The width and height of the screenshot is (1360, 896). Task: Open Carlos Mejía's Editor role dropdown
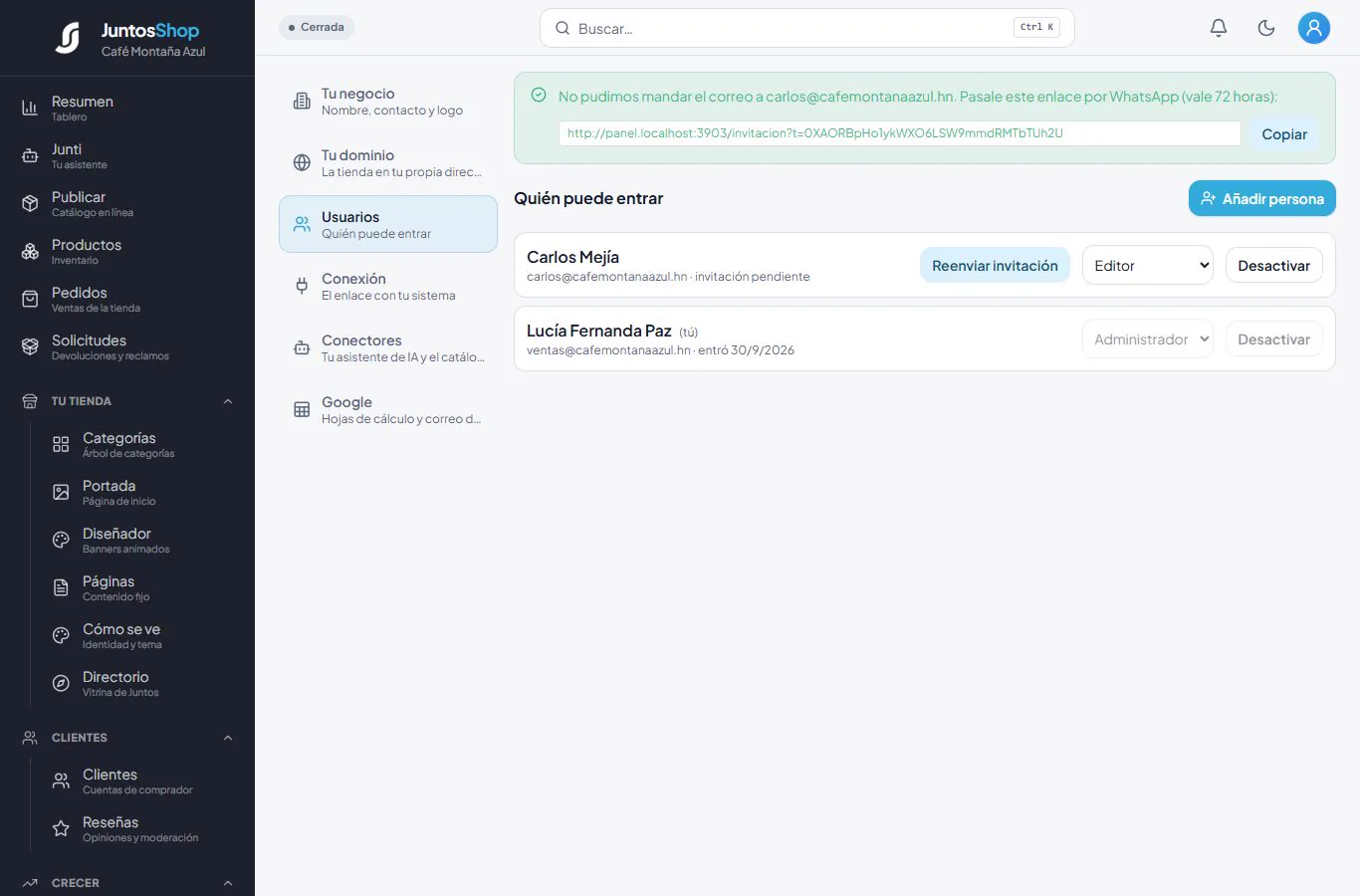tap(1147, 266)
